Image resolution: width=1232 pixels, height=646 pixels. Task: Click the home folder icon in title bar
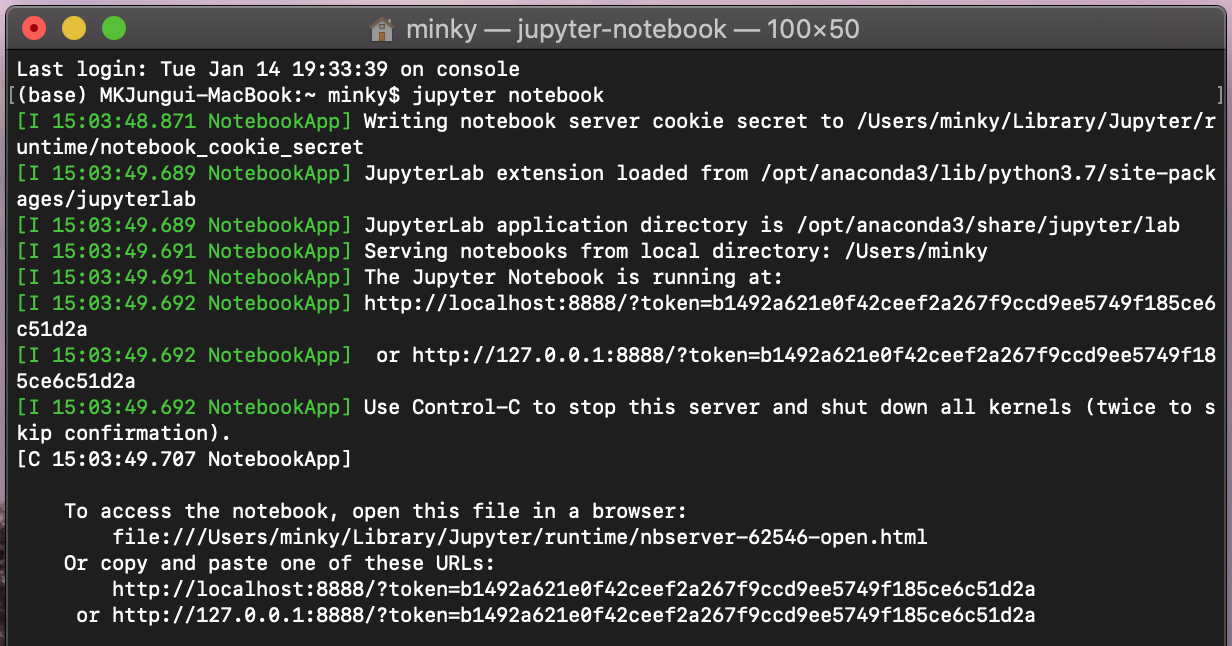coord(381,29)
